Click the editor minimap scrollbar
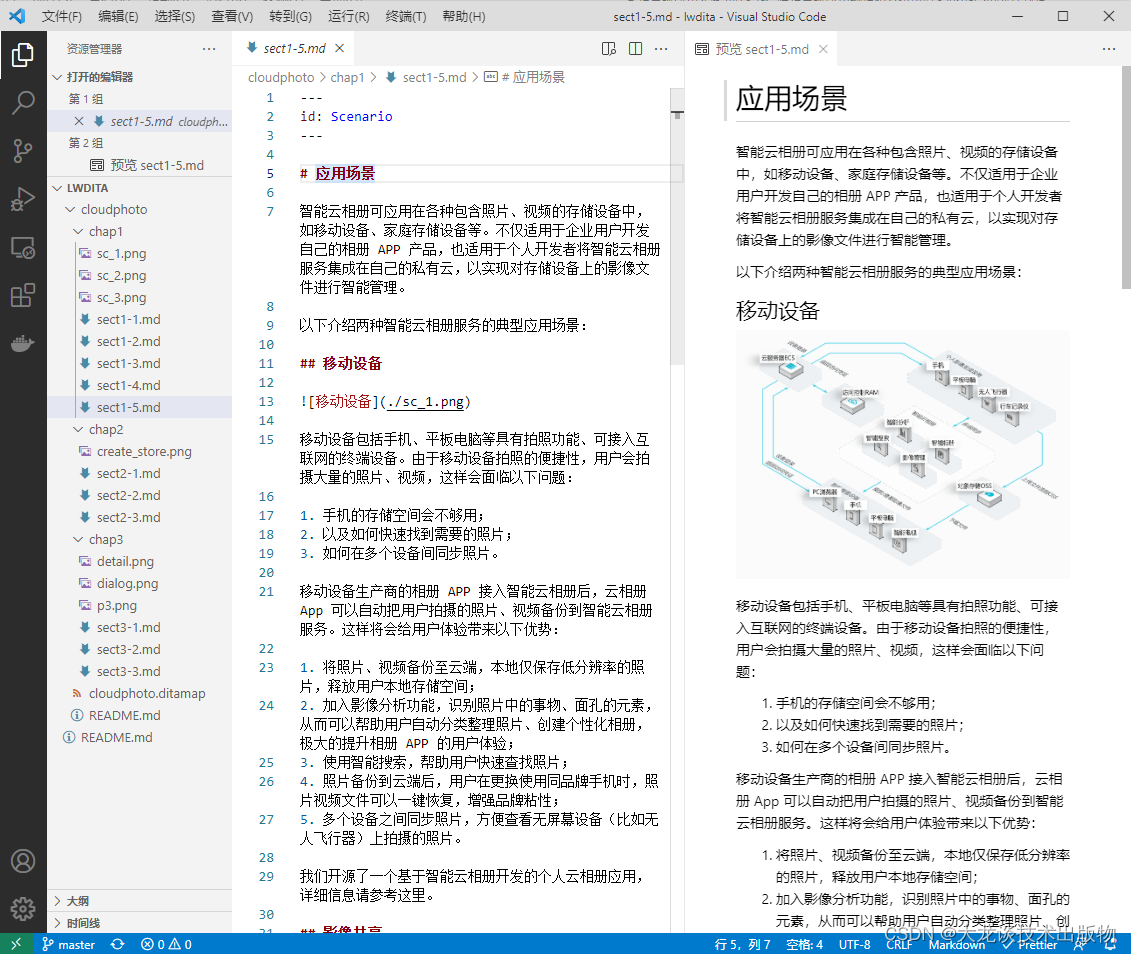Viewport: 1131px width, 954px height. click(677, 226)
